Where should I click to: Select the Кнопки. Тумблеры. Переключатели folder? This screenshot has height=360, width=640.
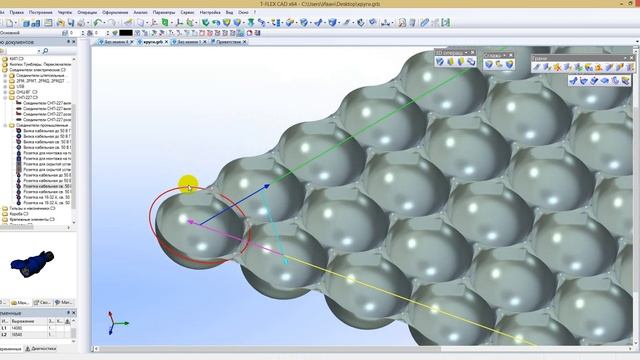[37, 64]
